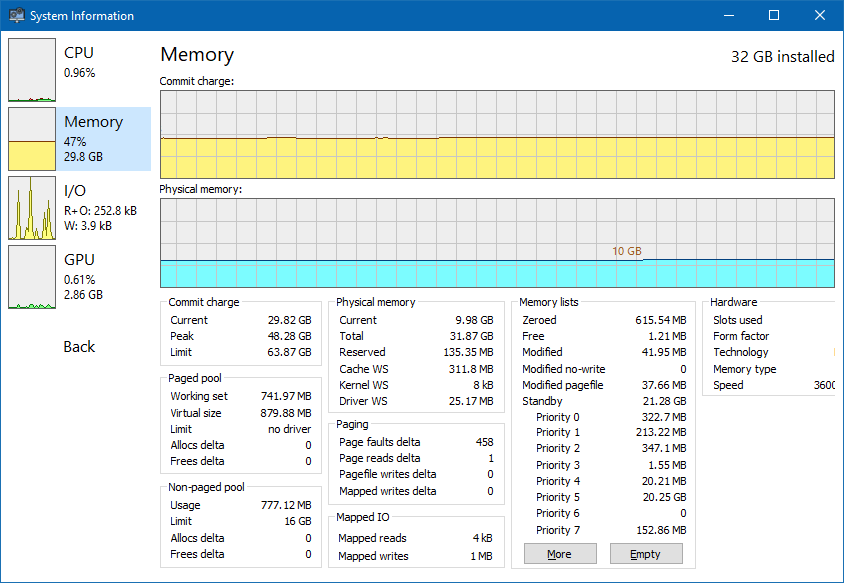Click the Zeroed value "615.54 MB"
The image size is (844, 583).
pyautogui.click(x=661, y=320)
